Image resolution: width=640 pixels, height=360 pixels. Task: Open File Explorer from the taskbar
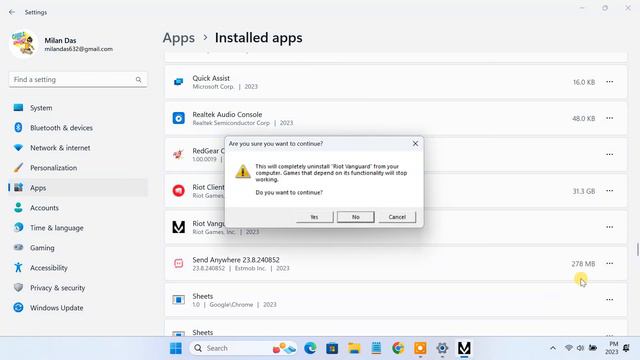pyautogui.click(x=354, y=348)
